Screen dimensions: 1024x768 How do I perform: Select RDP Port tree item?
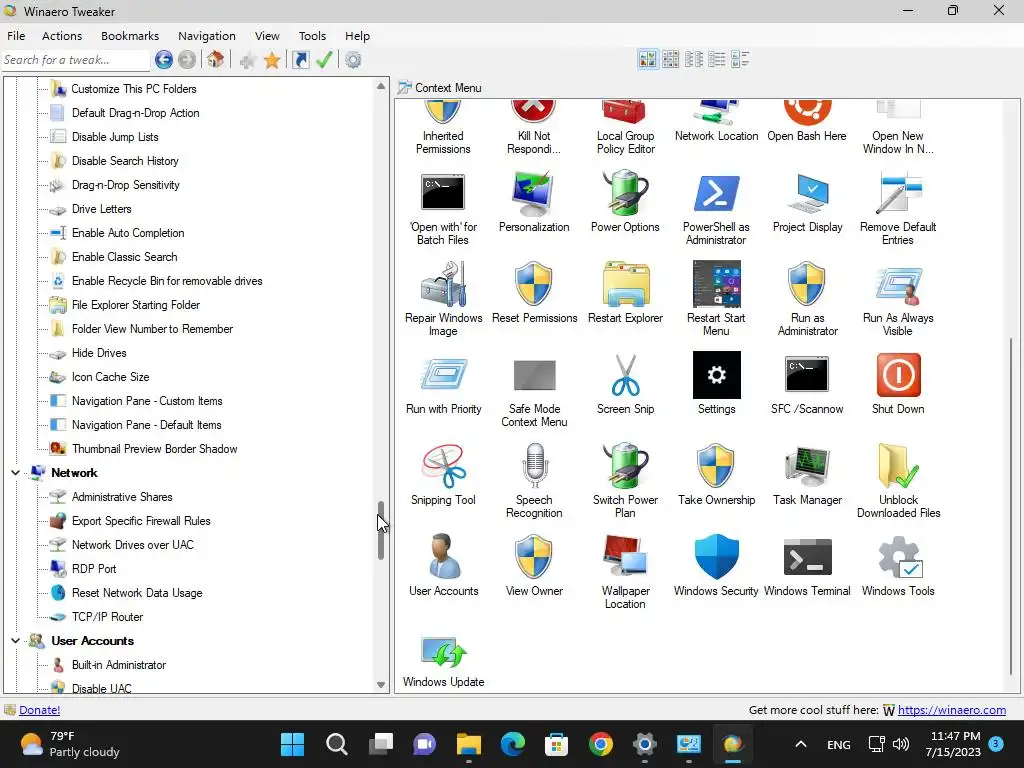click(x=93, y=569)
